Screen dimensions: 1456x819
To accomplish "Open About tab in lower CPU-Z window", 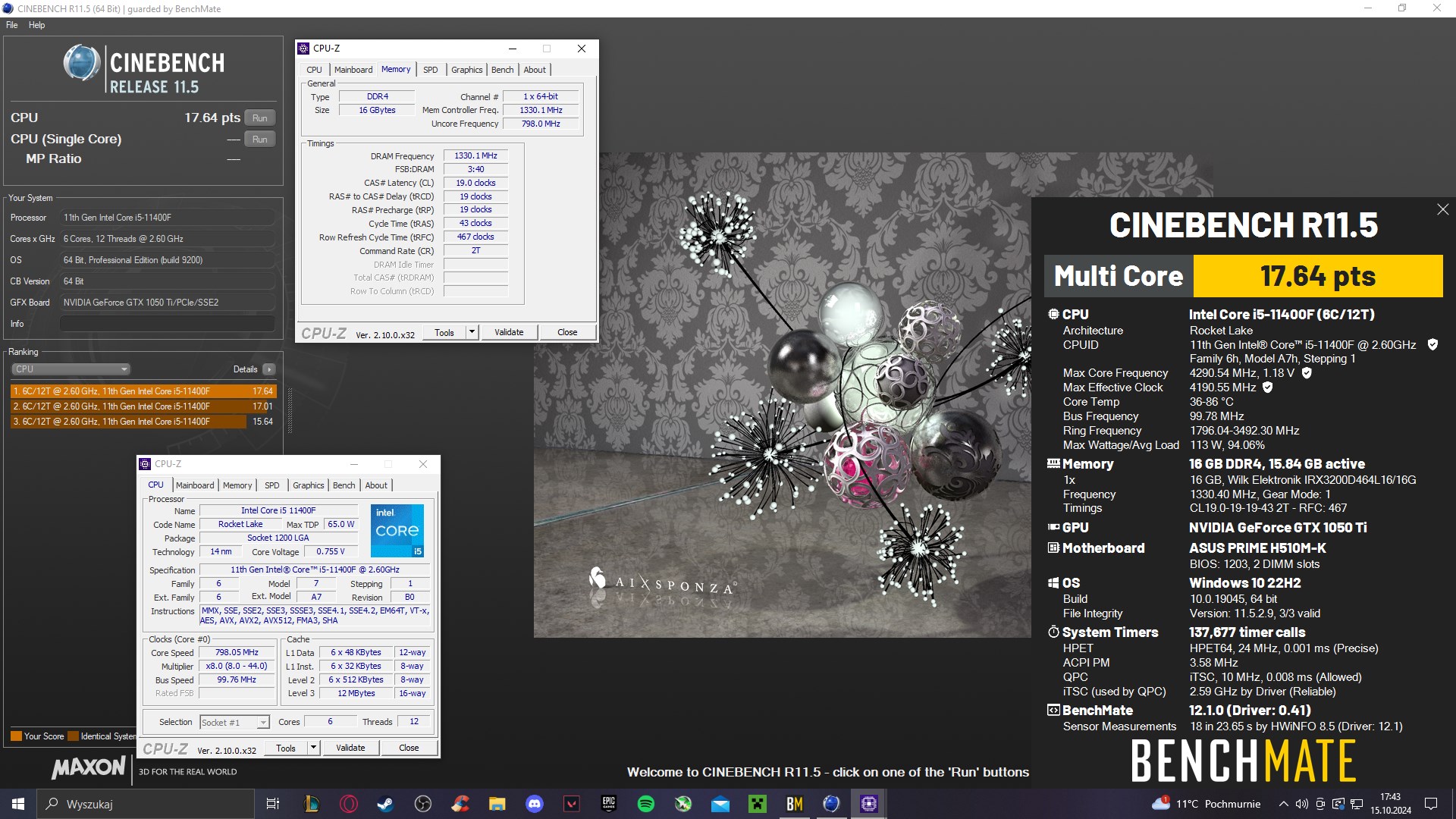I will 376,485.
